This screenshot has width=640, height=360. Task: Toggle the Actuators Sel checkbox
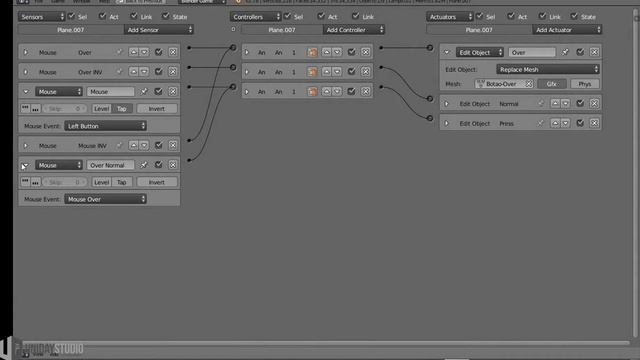pyautogui.click(x=480, y=16)
